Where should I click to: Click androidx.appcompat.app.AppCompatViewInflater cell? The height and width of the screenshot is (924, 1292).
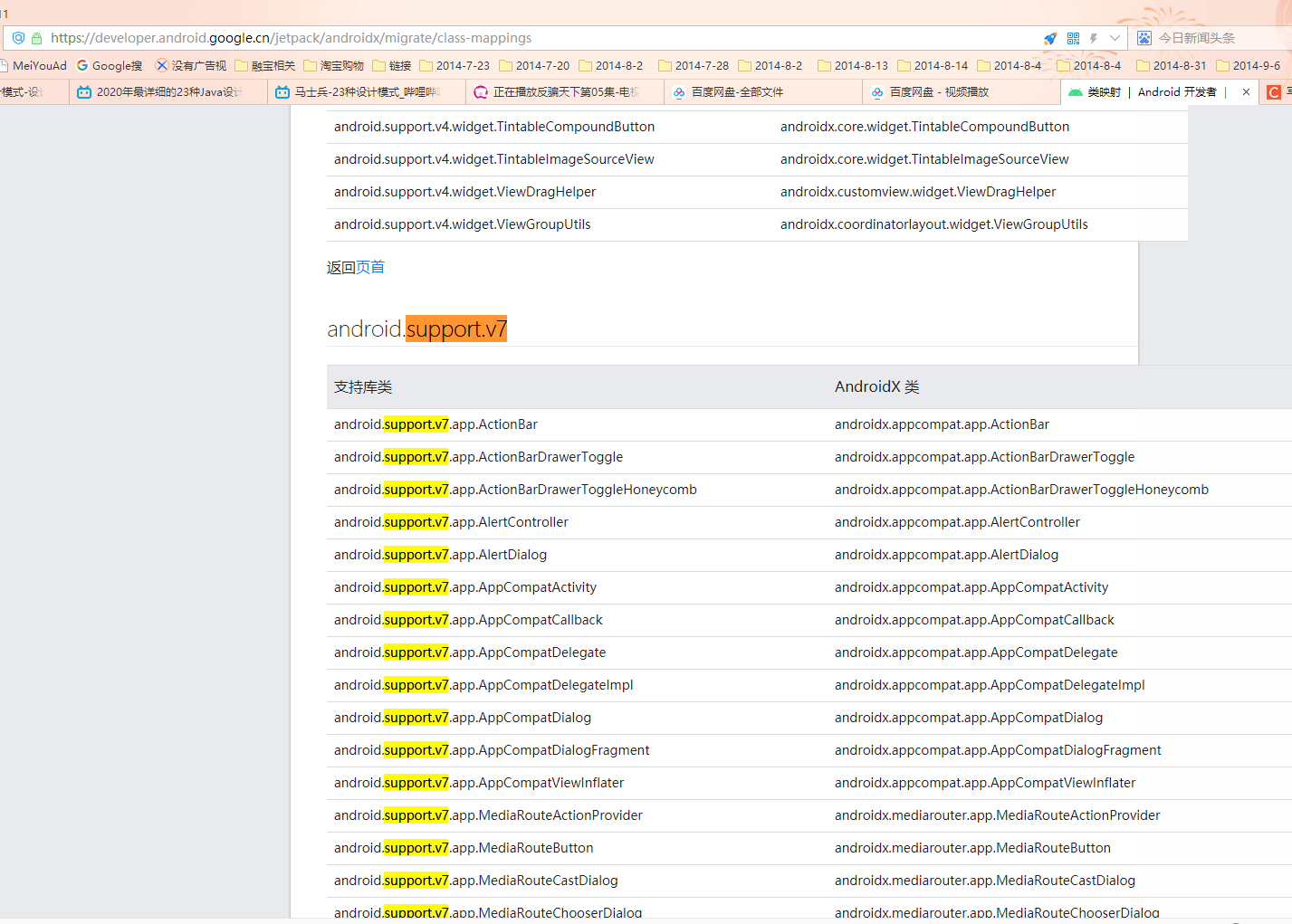985,783
